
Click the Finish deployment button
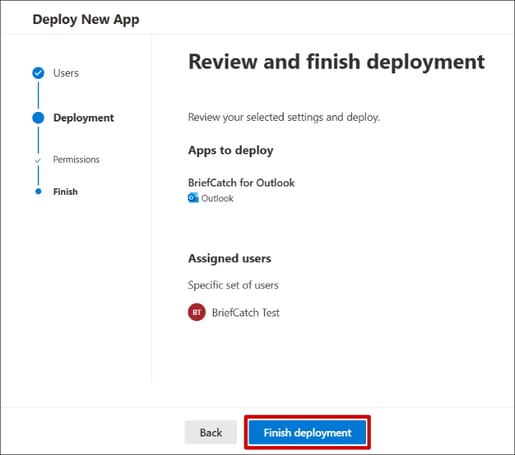[x=307, y=432]
